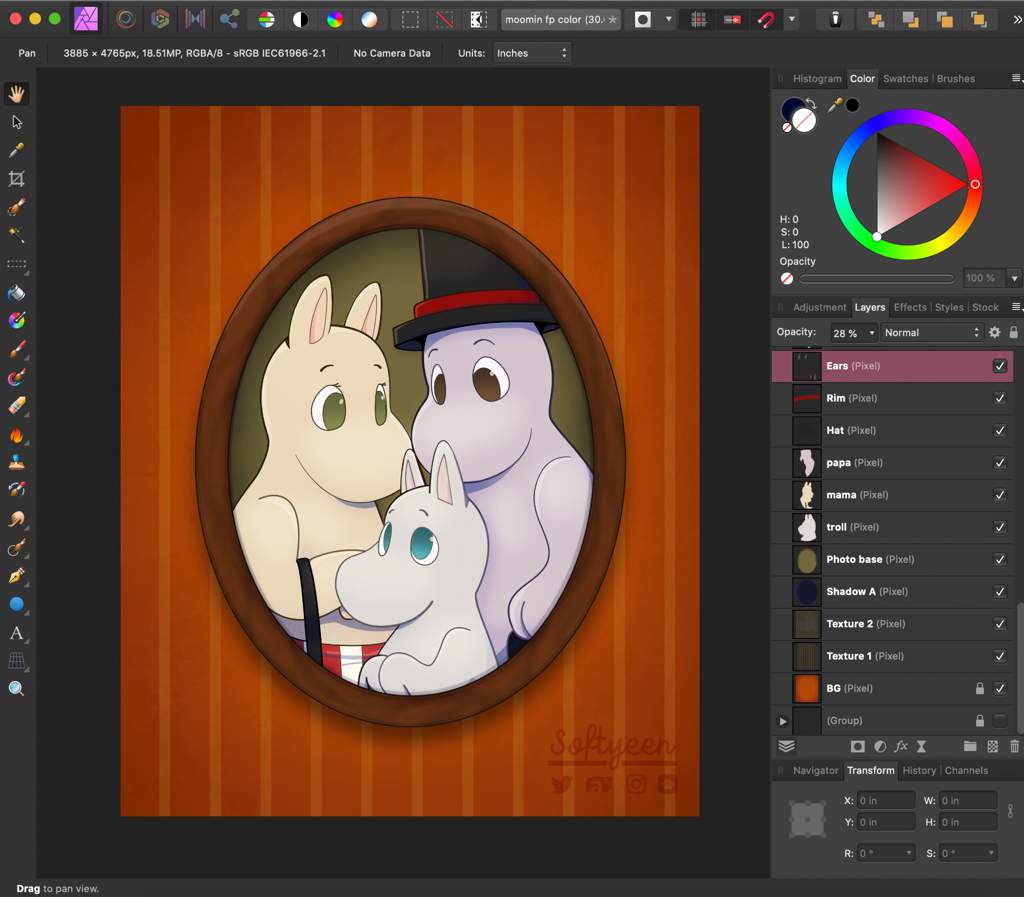Hide the troll layer
The width and height of the screenshot is (1024, 897).
click(x=1000, y=527)
